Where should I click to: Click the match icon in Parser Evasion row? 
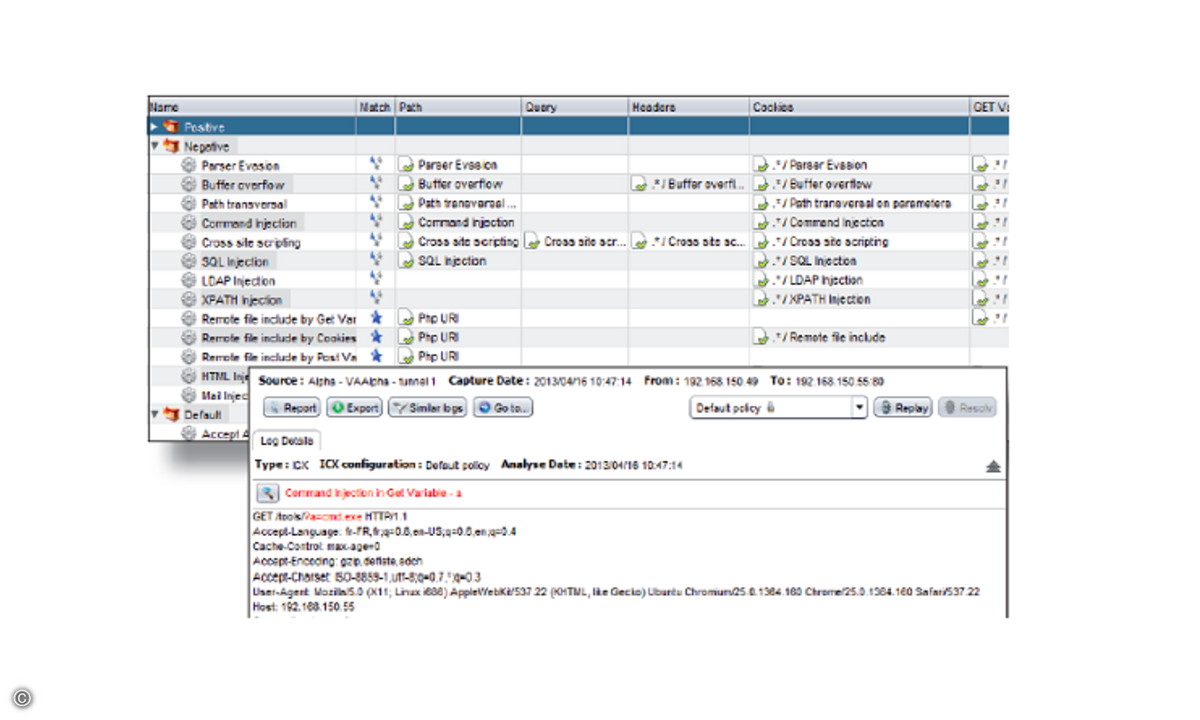(x=376, y=164)
